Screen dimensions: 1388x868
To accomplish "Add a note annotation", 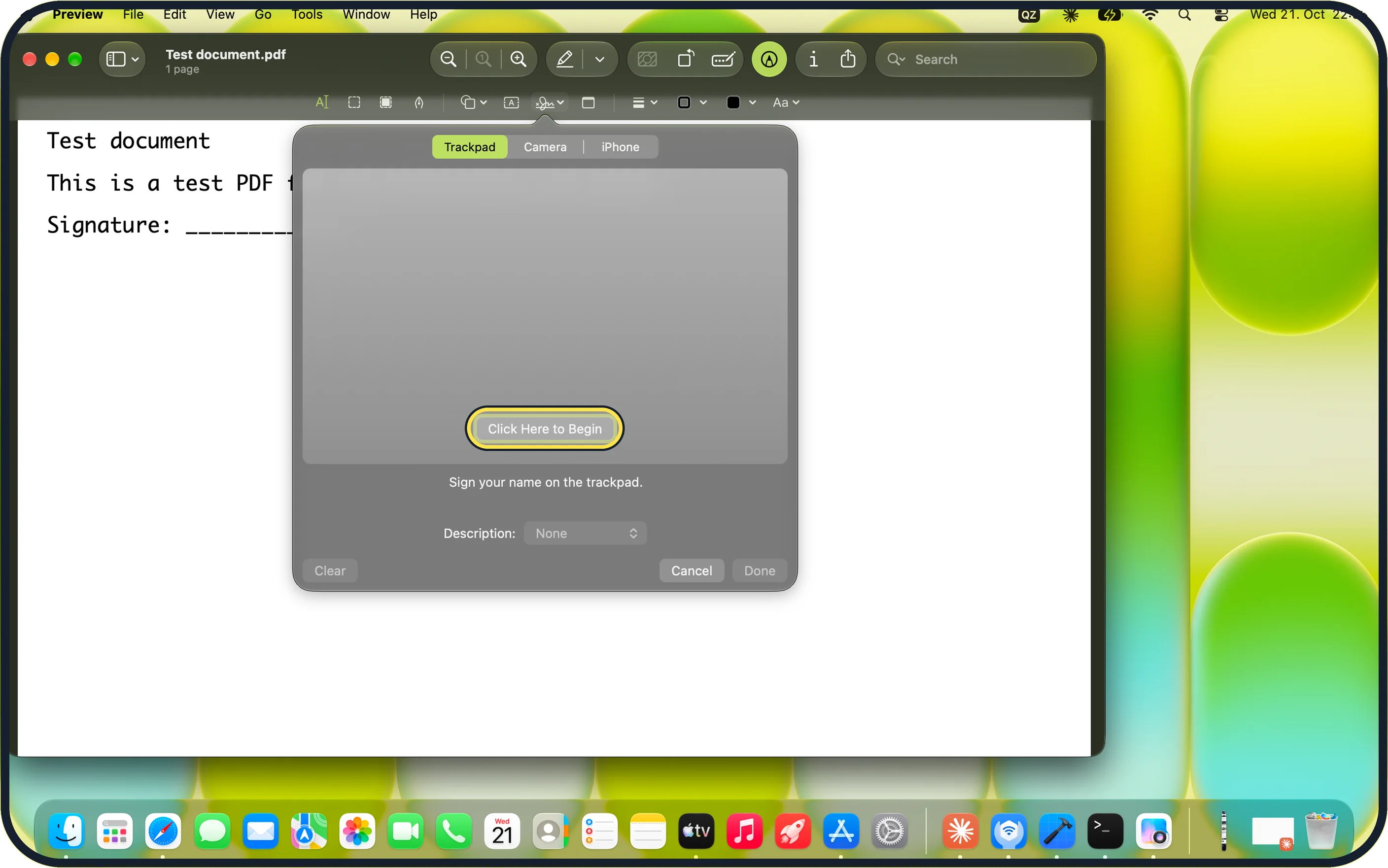I will click(x=588, y=103).
